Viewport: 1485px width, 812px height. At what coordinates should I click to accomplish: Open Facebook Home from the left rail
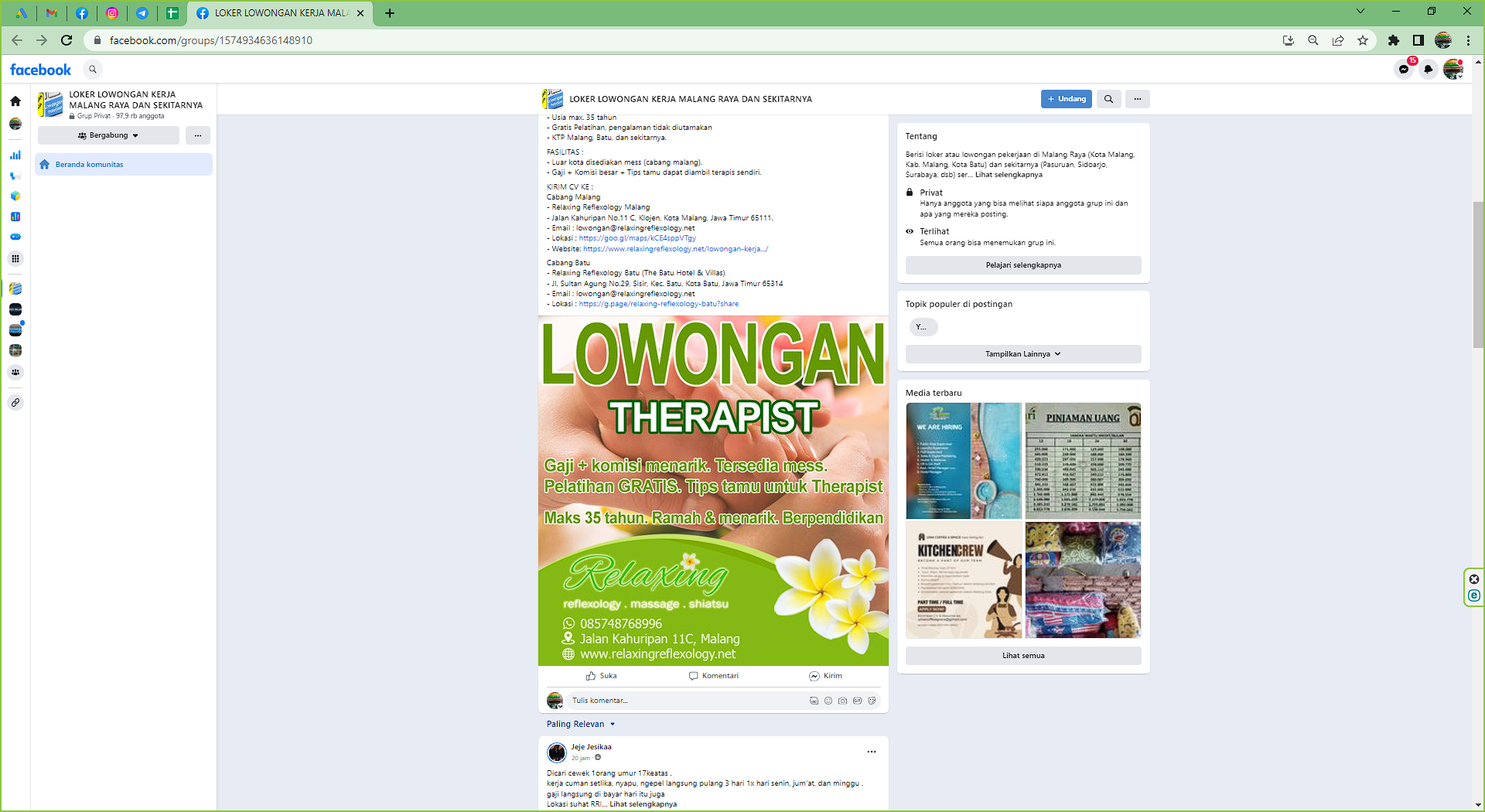click(15, 101)
